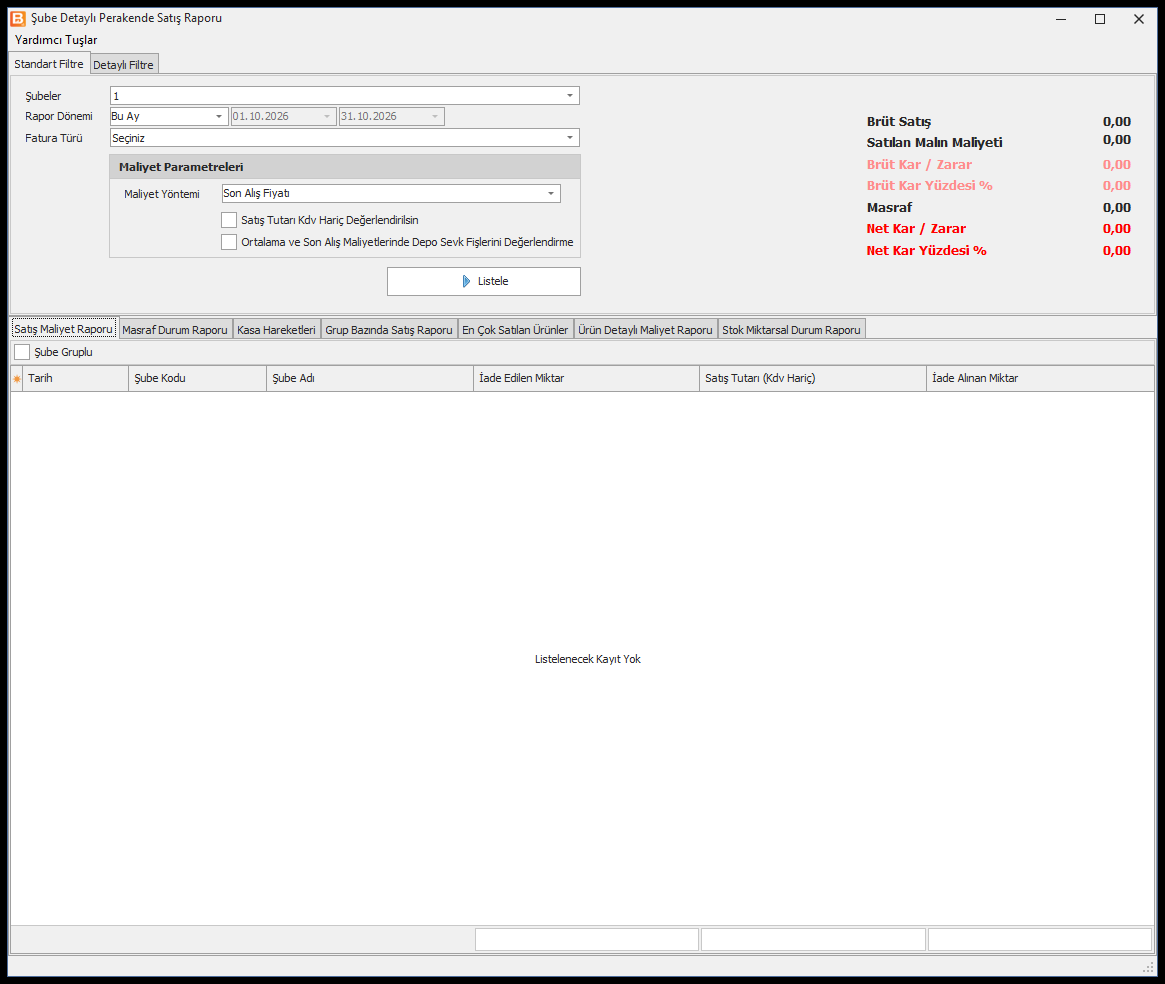Click the orange B application icon
Viewport: 1165px width, 984px height.
(x=18, y=18)
